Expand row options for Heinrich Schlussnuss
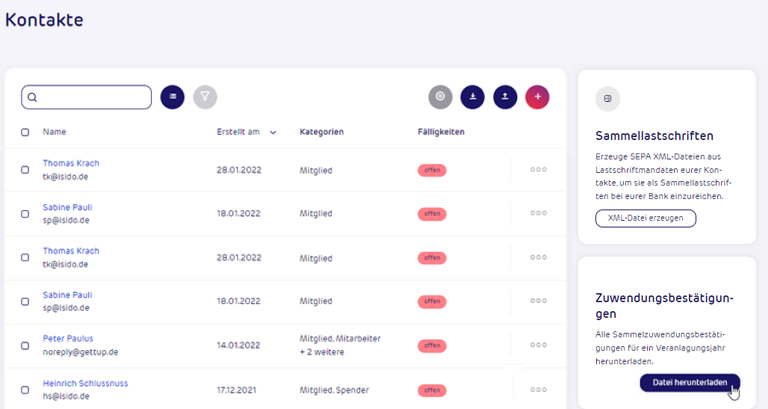 click(x=538, y=390)
